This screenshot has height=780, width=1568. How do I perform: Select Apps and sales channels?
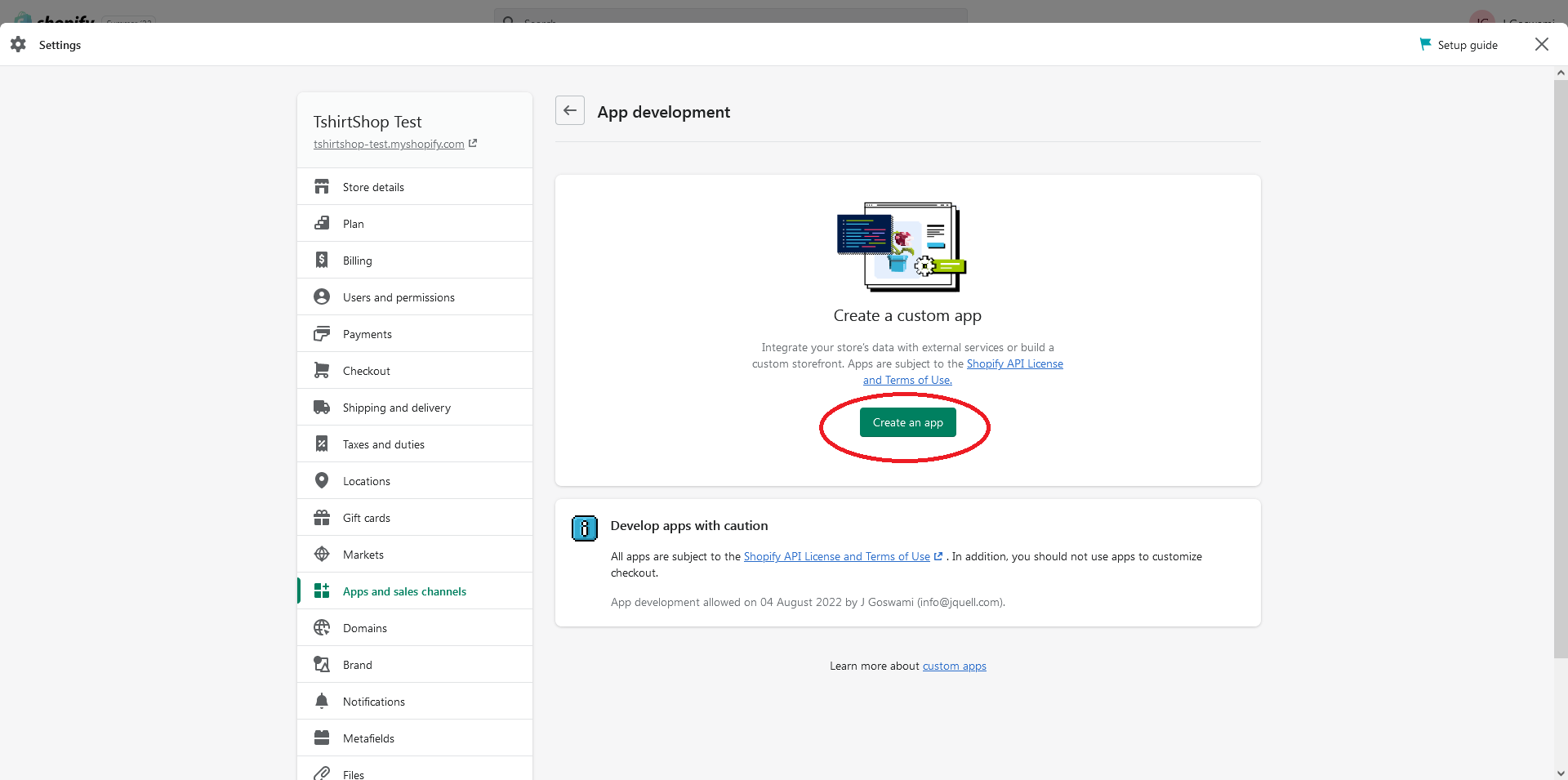415,591
